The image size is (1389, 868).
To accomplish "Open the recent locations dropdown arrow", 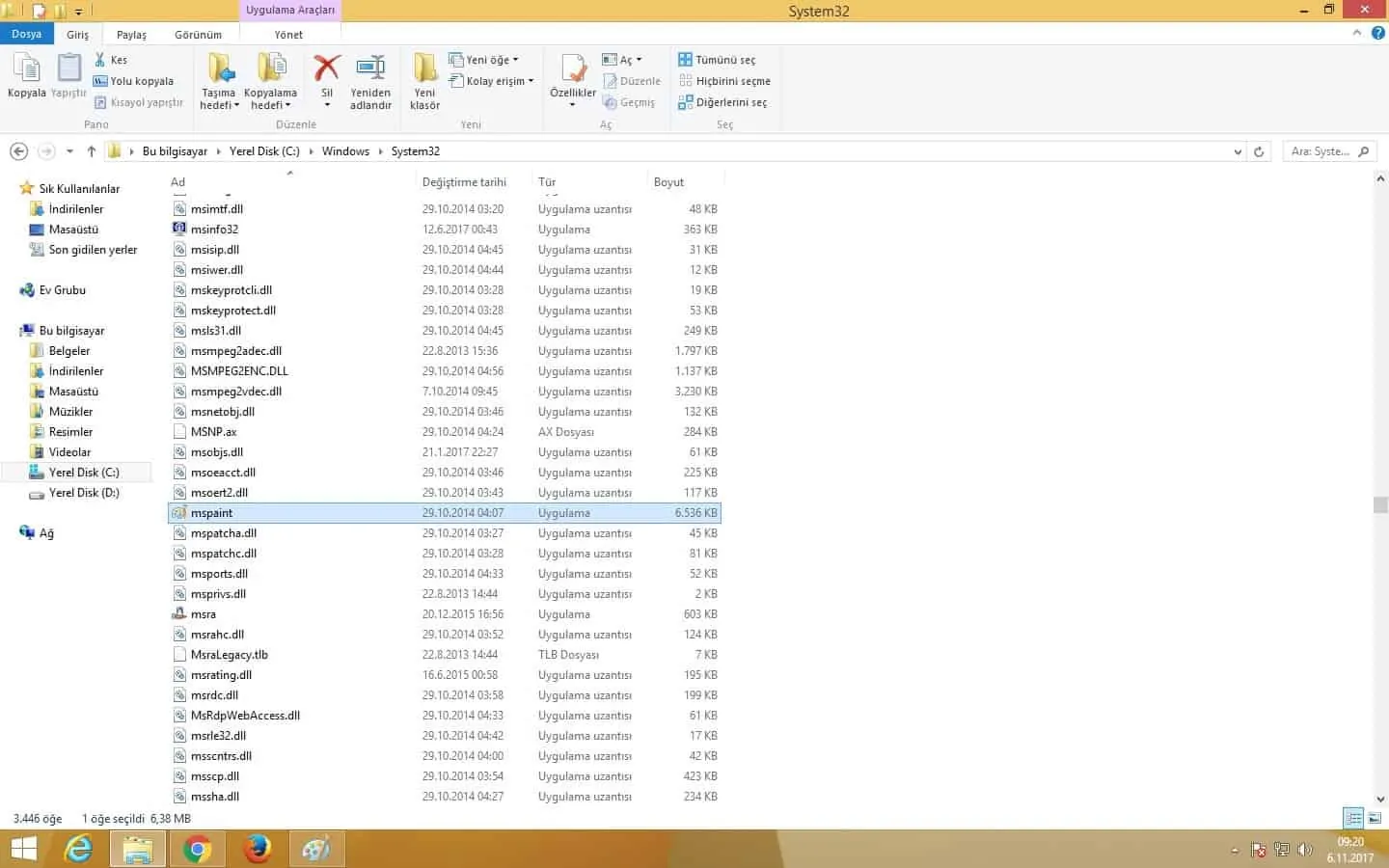I will pos(69,151).
